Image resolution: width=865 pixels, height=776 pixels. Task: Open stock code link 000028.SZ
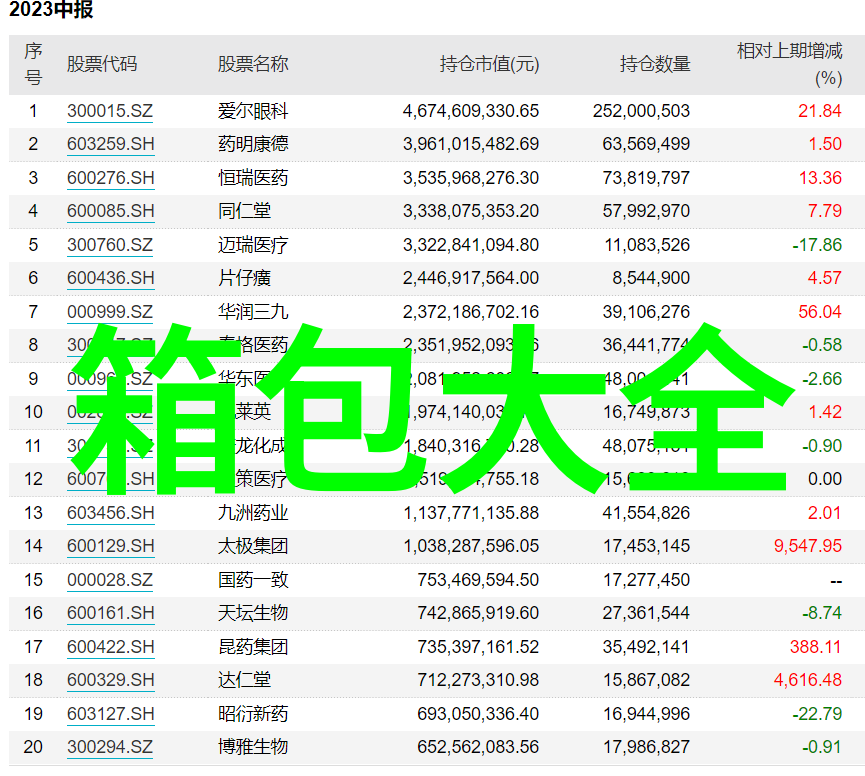(x=110, y=580)
